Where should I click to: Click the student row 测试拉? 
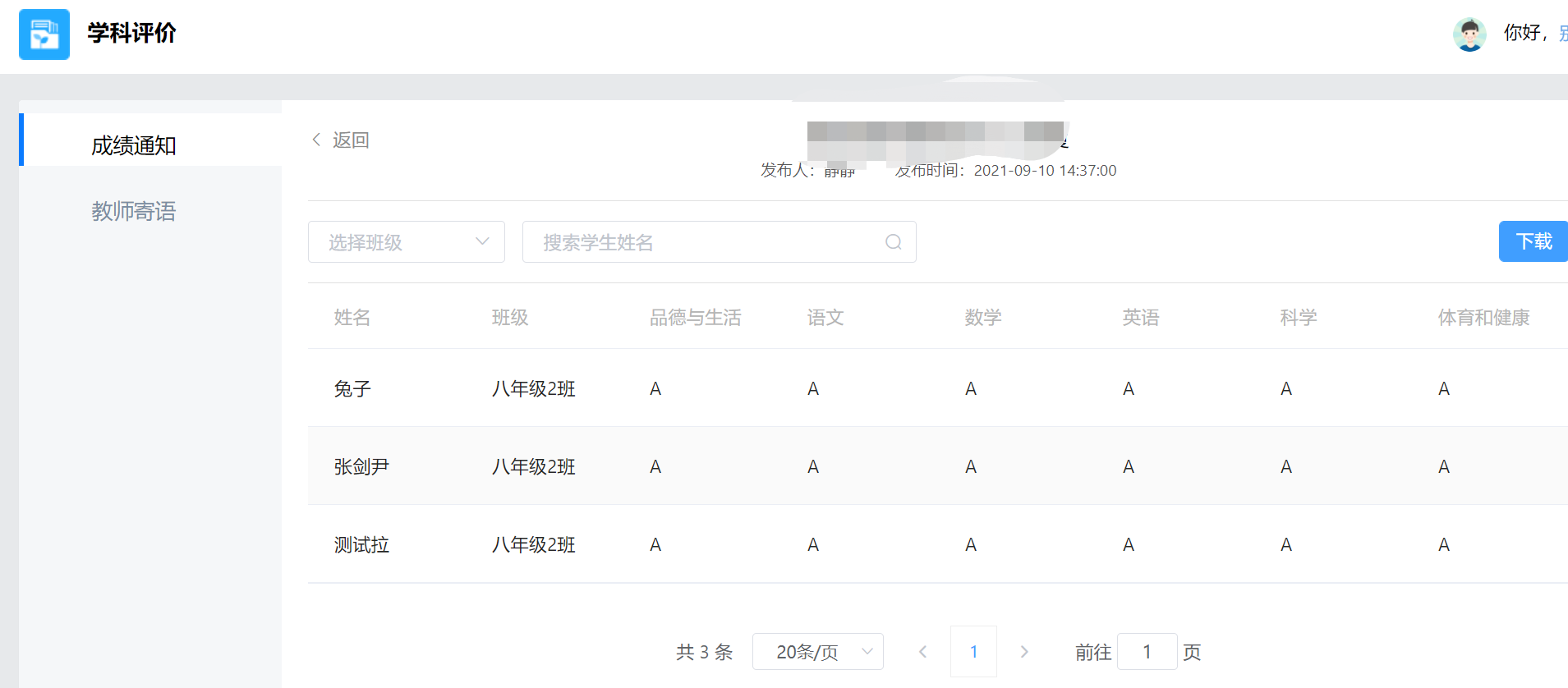click(x=361, y=544)
